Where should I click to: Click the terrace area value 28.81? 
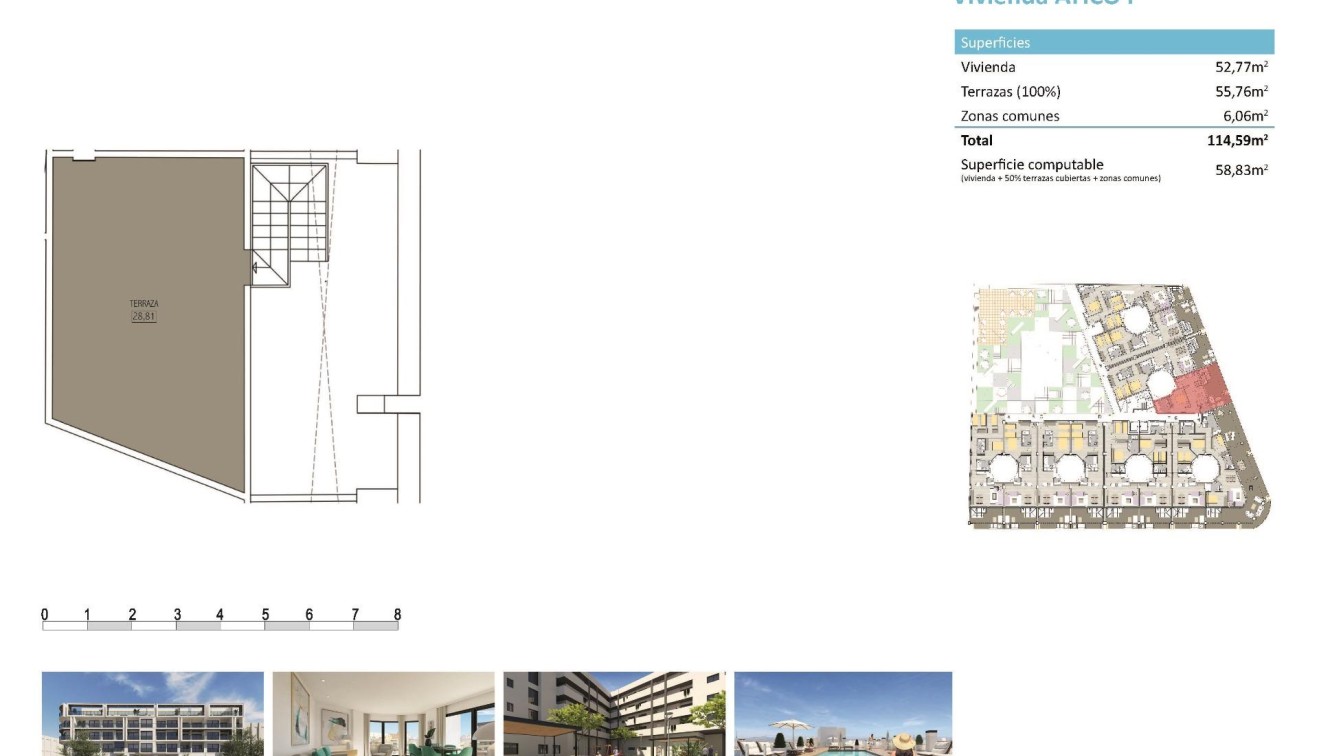click(x=144, y=316)
